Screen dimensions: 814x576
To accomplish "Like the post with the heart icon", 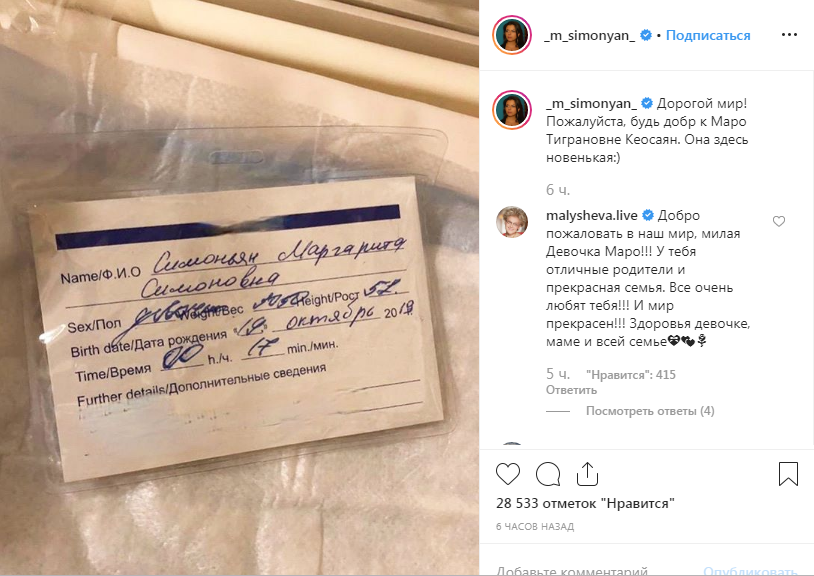I will [508, 474].
